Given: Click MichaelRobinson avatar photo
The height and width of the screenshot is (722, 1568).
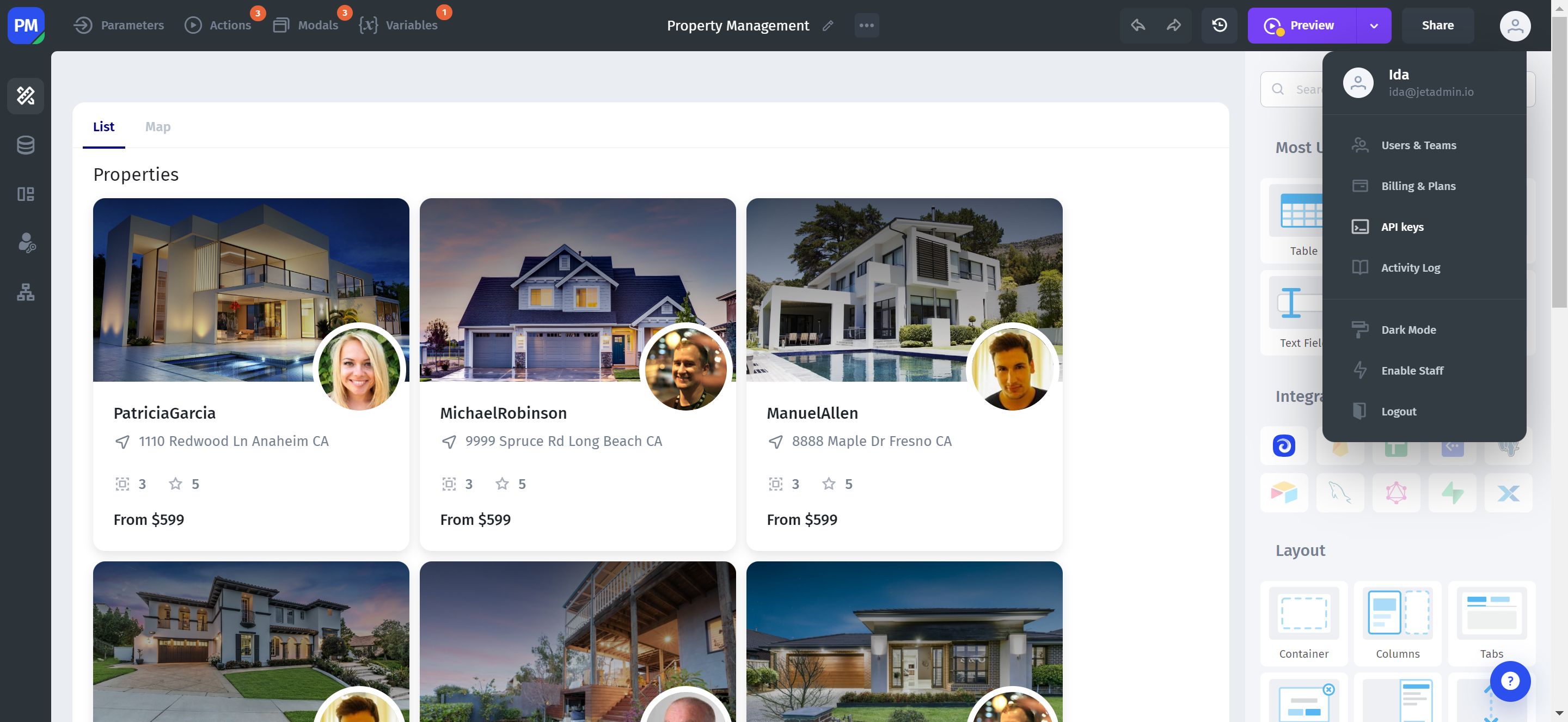Looking at the screenshot, I should [686, 370].
